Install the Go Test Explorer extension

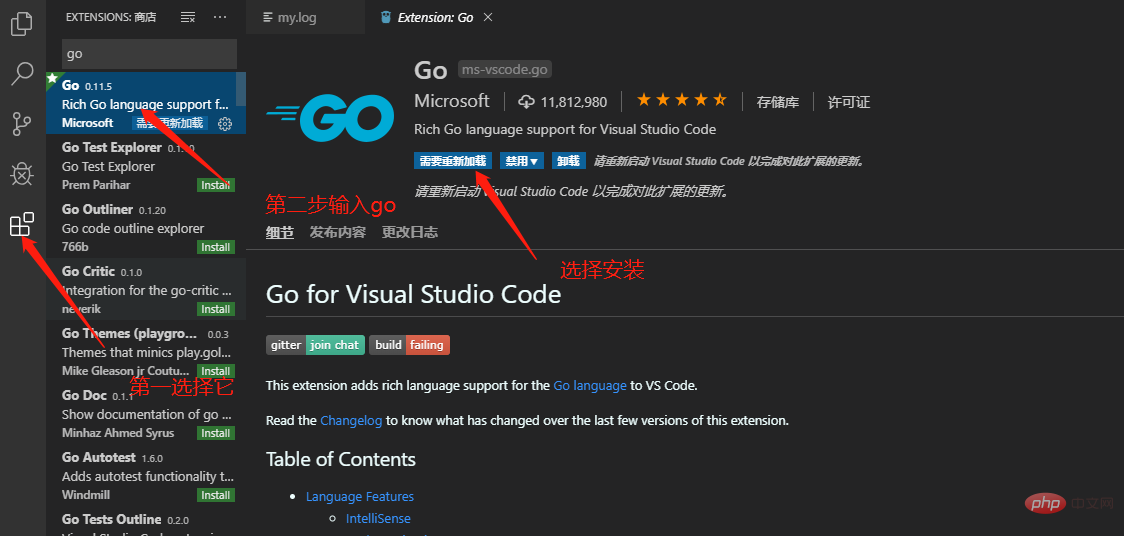point(215,185)
